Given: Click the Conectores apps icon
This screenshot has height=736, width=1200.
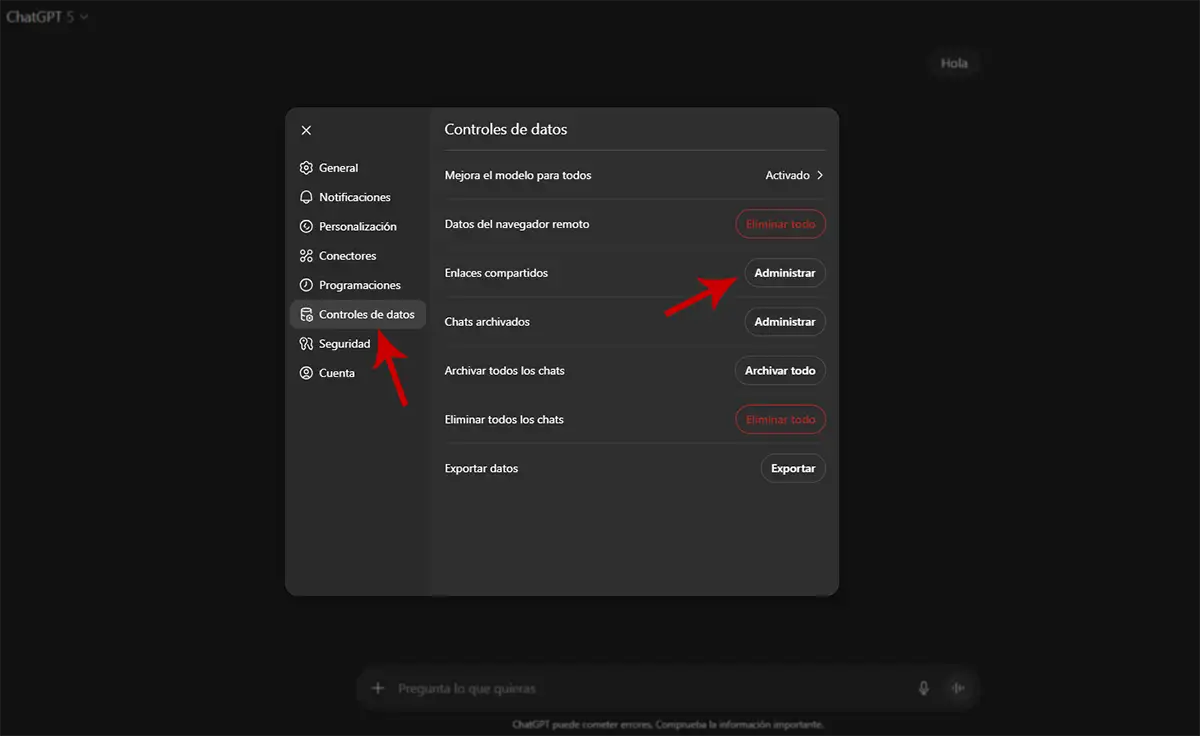Looking at the screenshot, I should [x=306, y=256].
